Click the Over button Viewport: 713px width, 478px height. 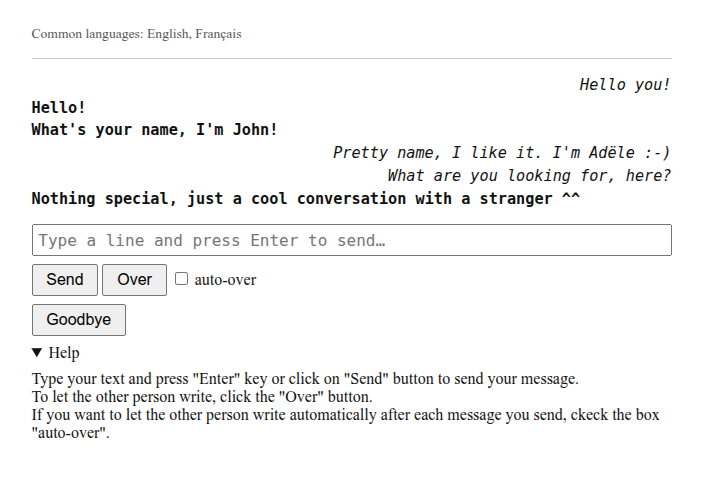134,280
